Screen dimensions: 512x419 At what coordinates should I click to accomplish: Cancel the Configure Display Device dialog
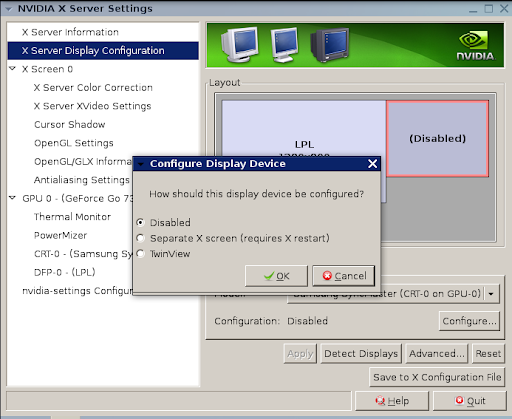pyautogui.click(x=344, y=276)
